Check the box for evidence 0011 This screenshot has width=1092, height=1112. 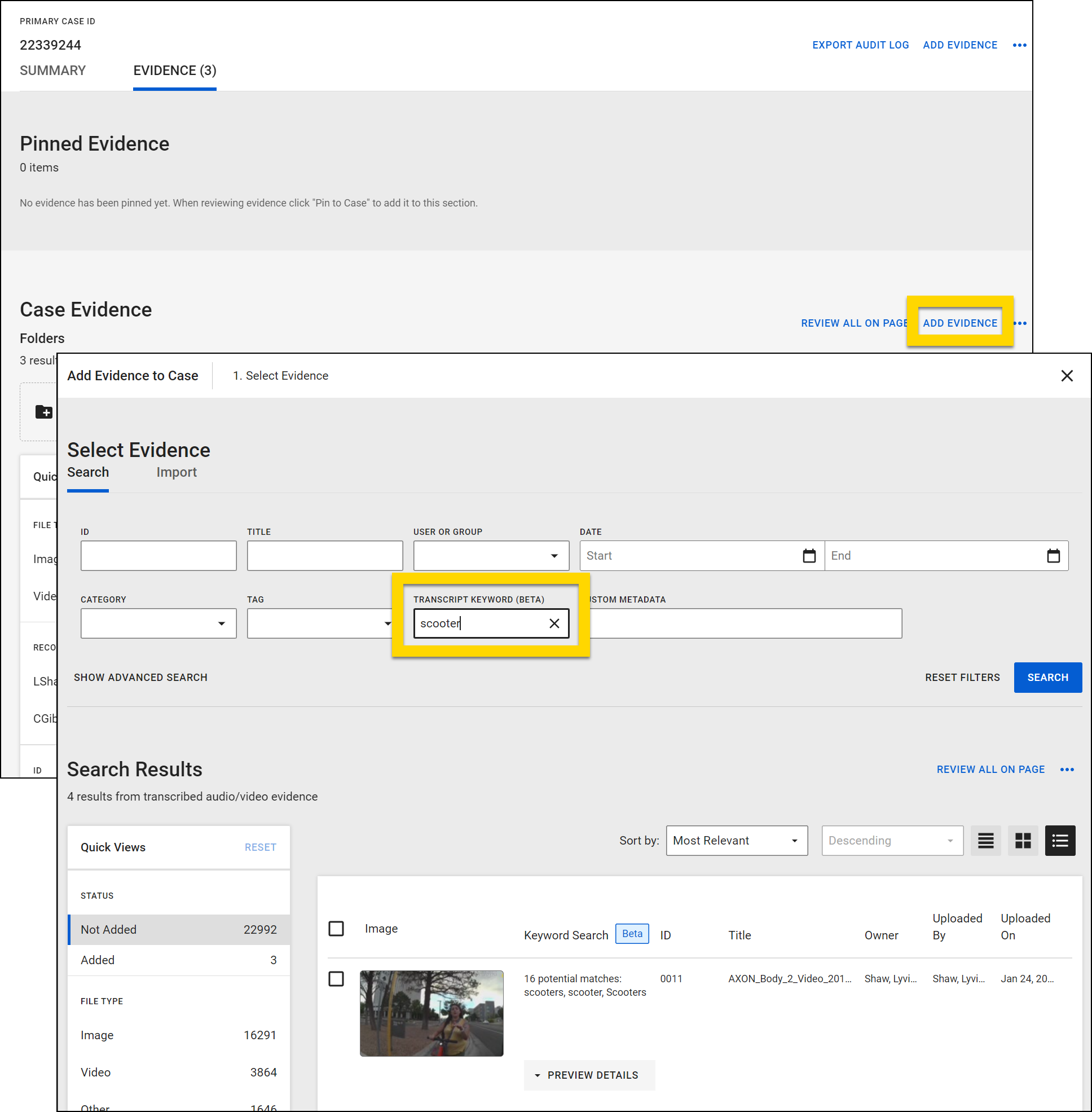coord(336,979)
